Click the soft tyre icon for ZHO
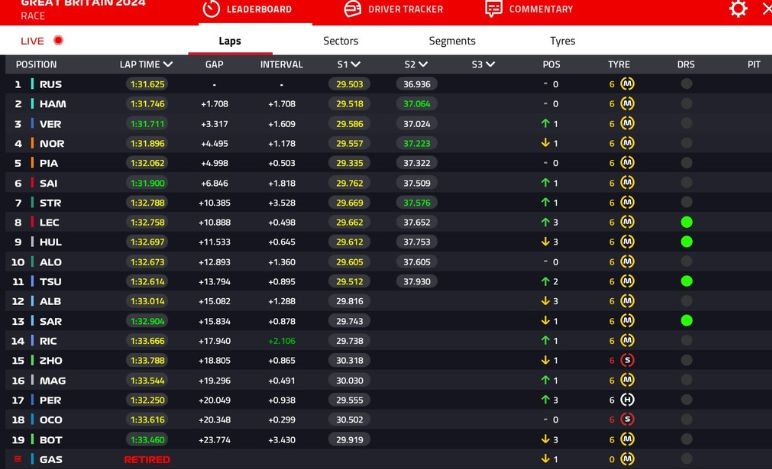Image resolution: width=772 pixels, height=469 pixels. (627, 360)
